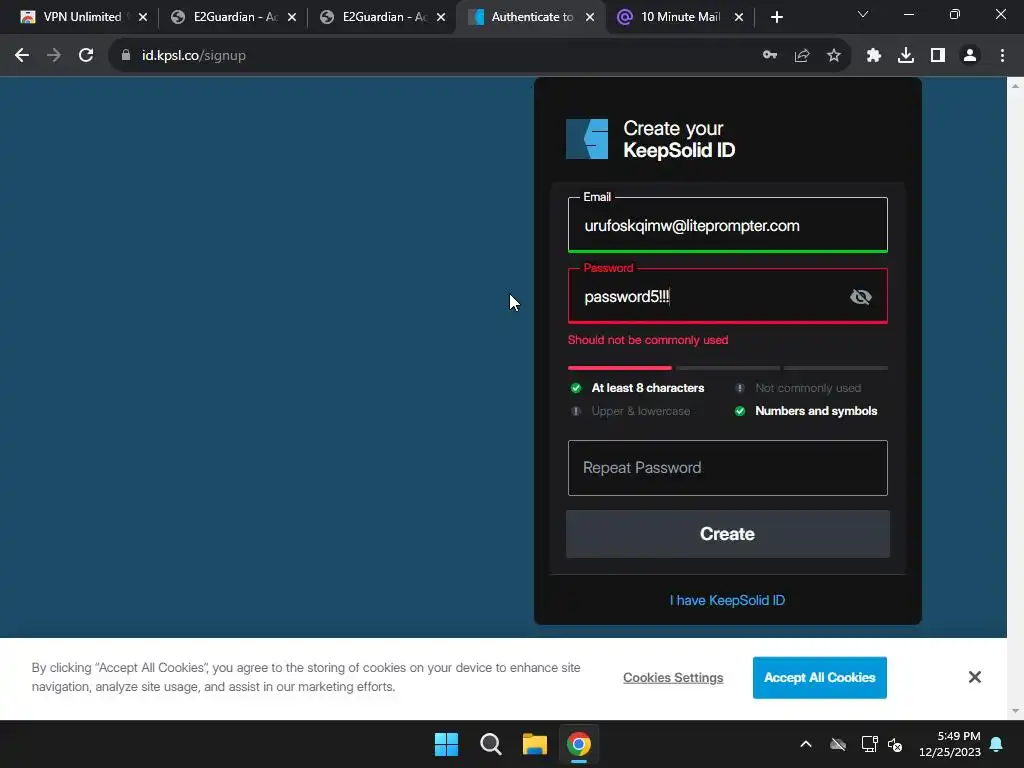
Task: Expand the tab search chevron
Action: [863, 14]
